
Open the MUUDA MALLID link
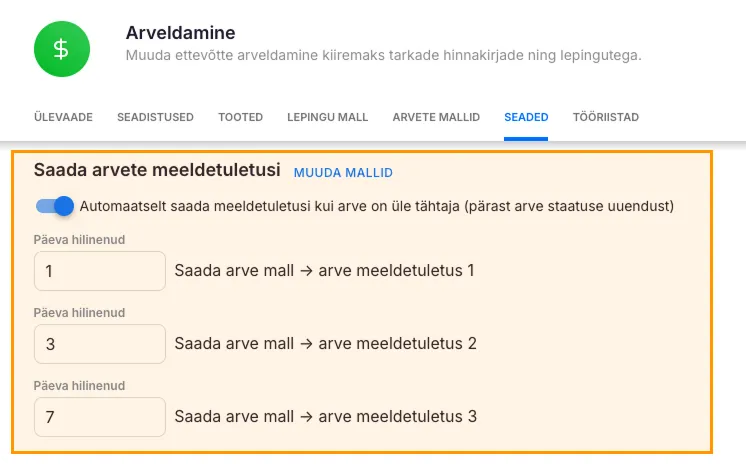(343, 173)
